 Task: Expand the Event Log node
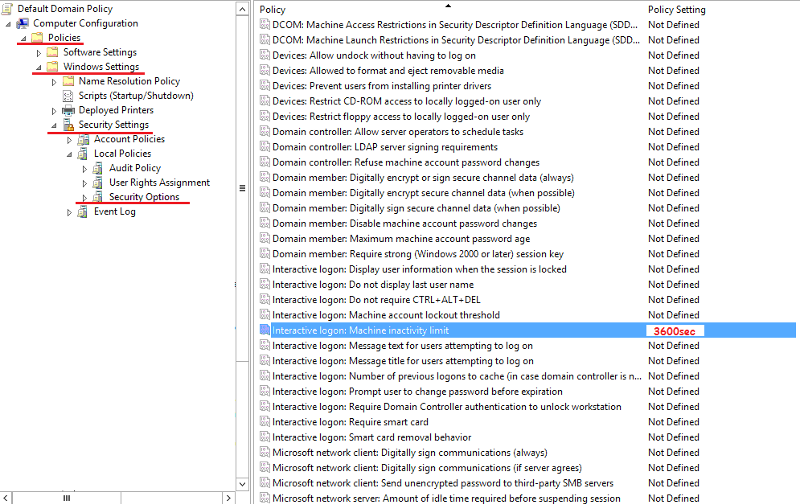coord(69,213)
